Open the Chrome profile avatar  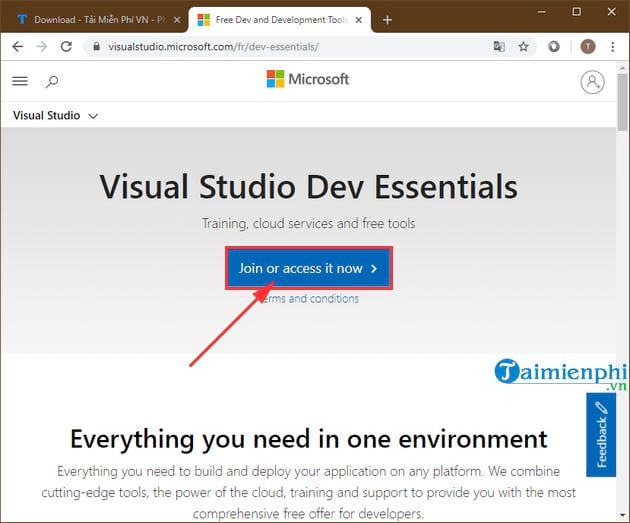(x=588, y=47)
